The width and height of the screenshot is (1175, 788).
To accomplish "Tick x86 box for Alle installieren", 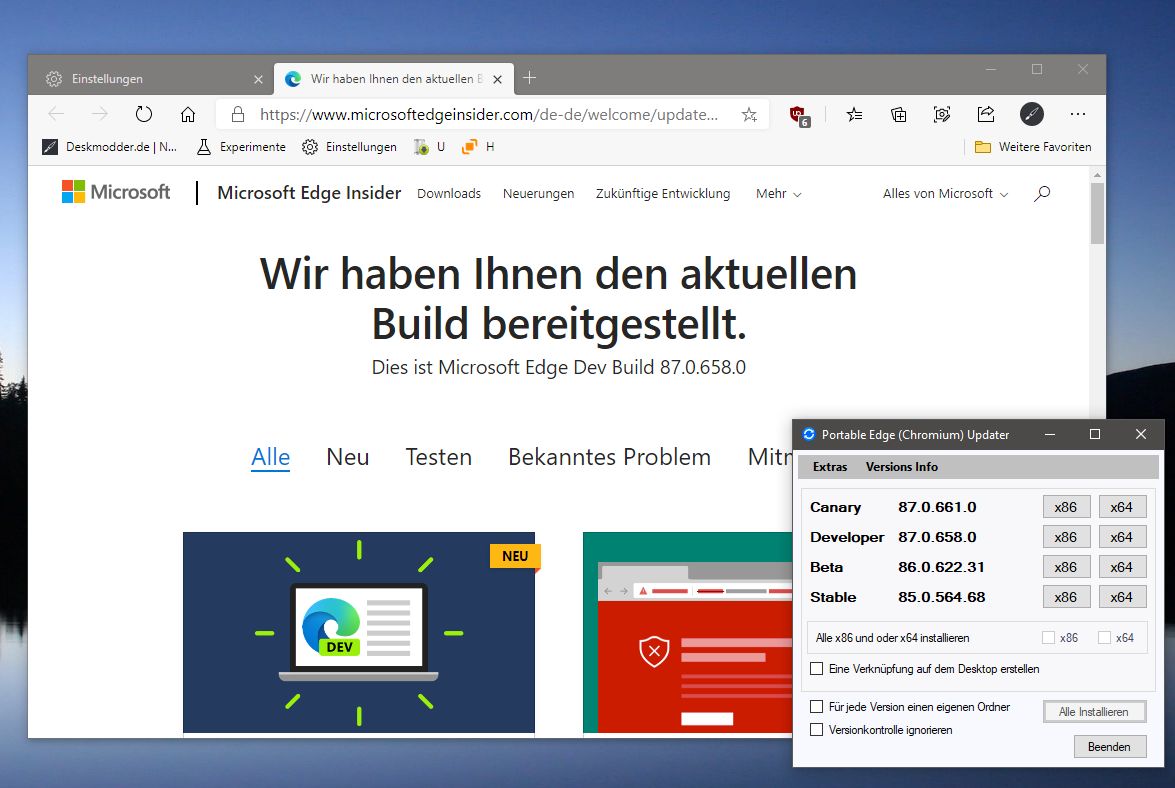I will click(x=1048, y=637).
